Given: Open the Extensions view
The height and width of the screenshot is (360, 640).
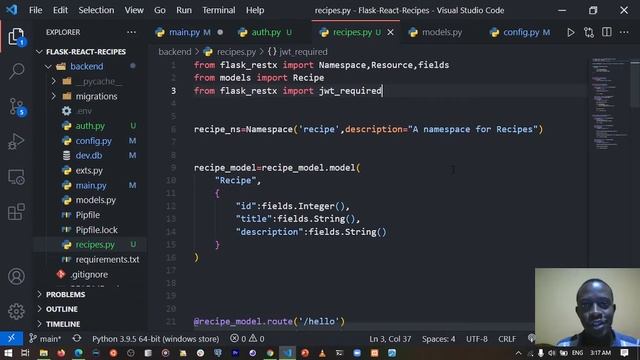Looking at the screenshot, I should pyautogui.click(x=16, y=212).
